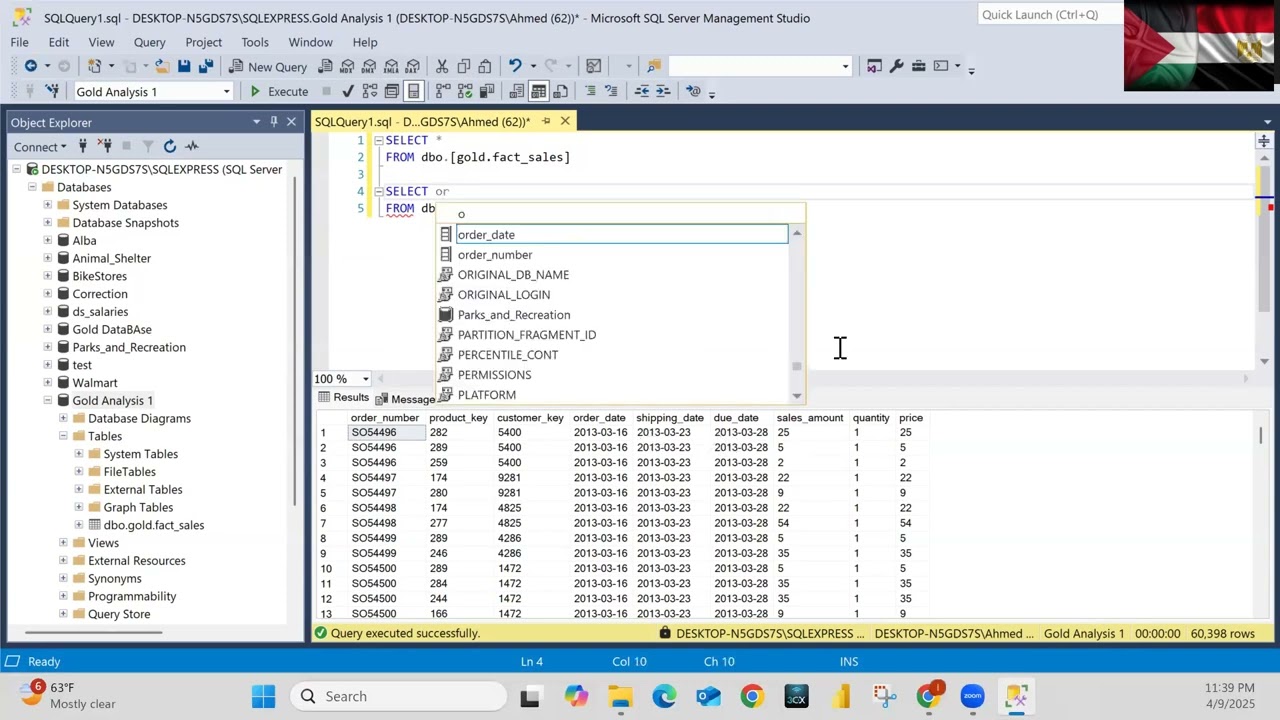The image size is (1280, 720).
Task: Include client statistics toggle
Action: pos(487,91)
